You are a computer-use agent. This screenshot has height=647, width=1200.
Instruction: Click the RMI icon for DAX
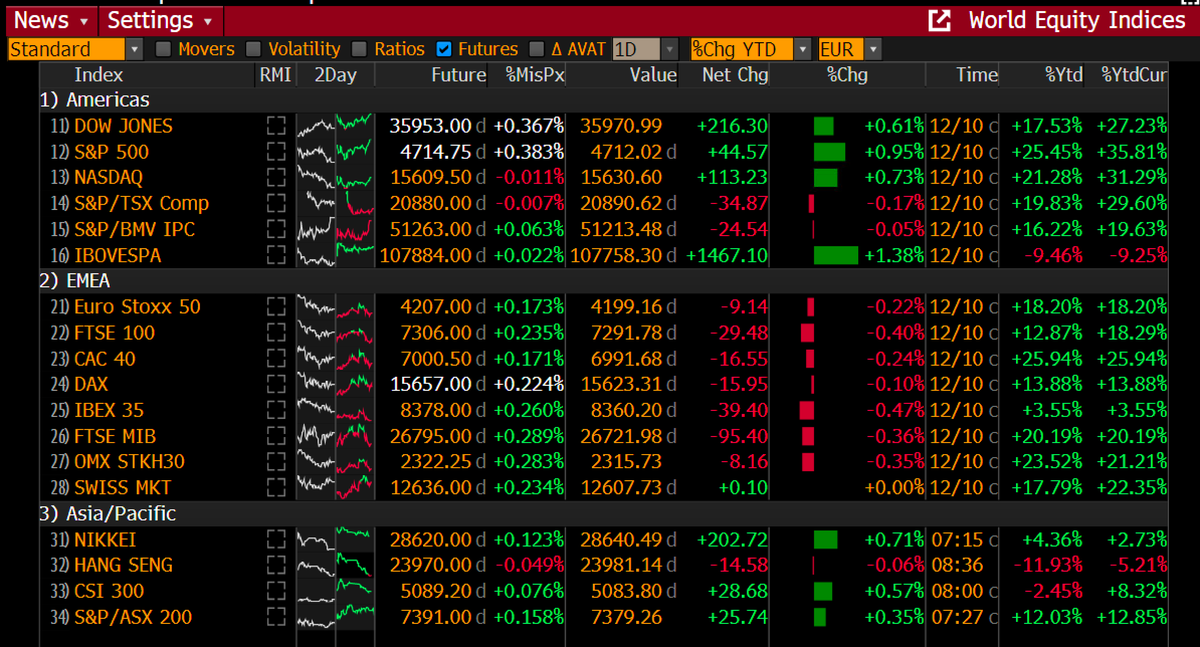point(275,384)
